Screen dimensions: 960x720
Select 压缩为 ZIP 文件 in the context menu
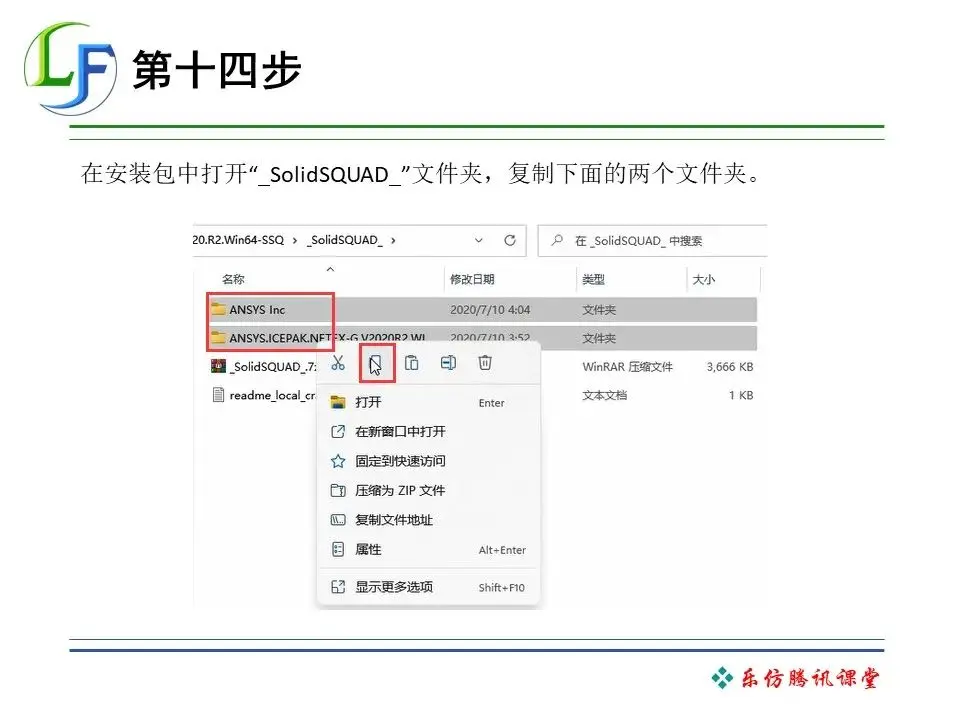[429, 490]
